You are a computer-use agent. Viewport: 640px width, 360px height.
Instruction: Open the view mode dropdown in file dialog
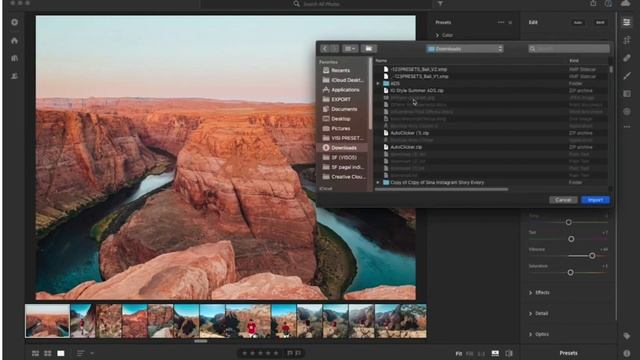click(x=350, y=49)
